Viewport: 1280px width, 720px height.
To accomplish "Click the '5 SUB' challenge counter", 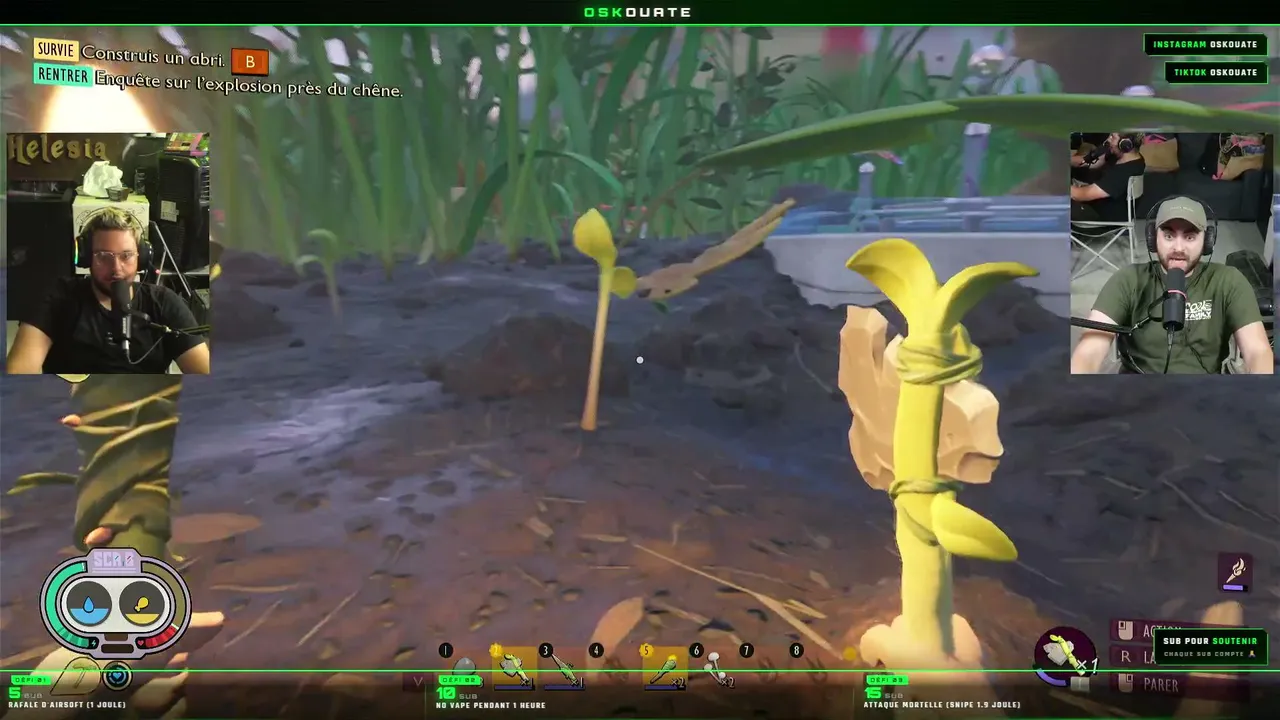I will coord(25,692).
